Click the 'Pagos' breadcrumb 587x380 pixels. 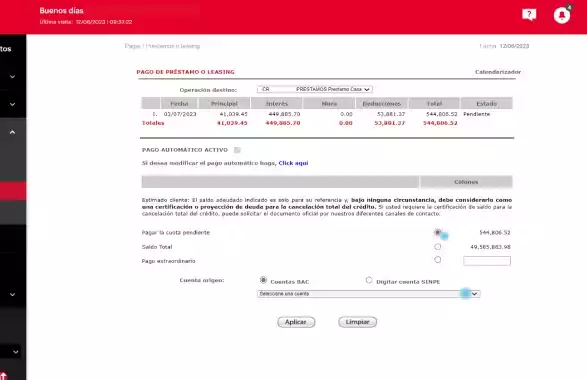point(133,46)
